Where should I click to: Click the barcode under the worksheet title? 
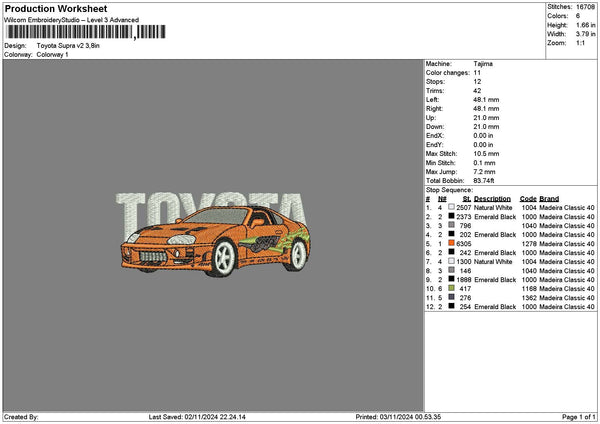click(86, 32)
